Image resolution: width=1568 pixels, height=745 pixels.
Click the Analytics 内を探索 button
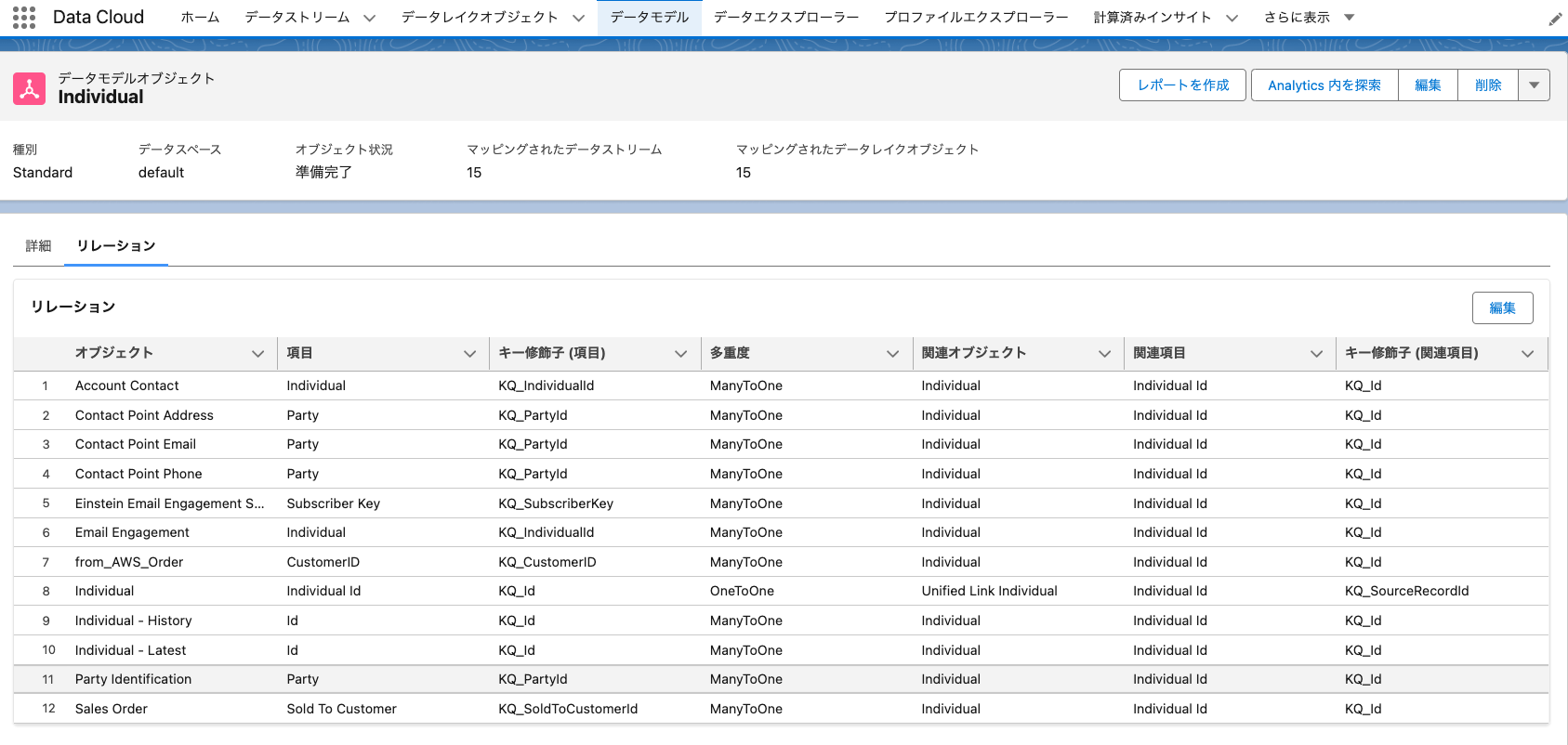1324,85
